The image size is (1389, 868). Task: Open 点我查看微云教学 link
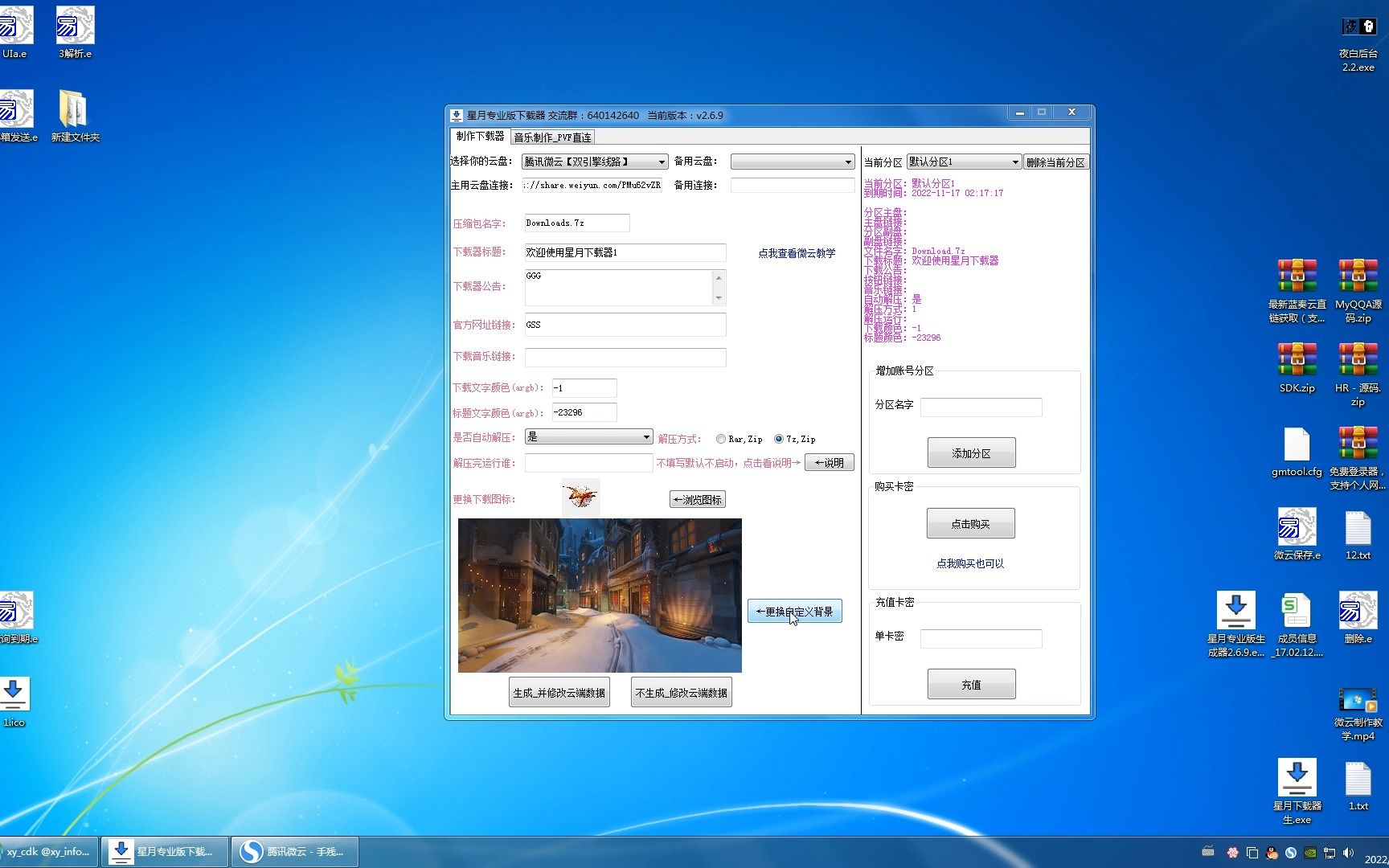pyautogui.click(x=797, y=252)
